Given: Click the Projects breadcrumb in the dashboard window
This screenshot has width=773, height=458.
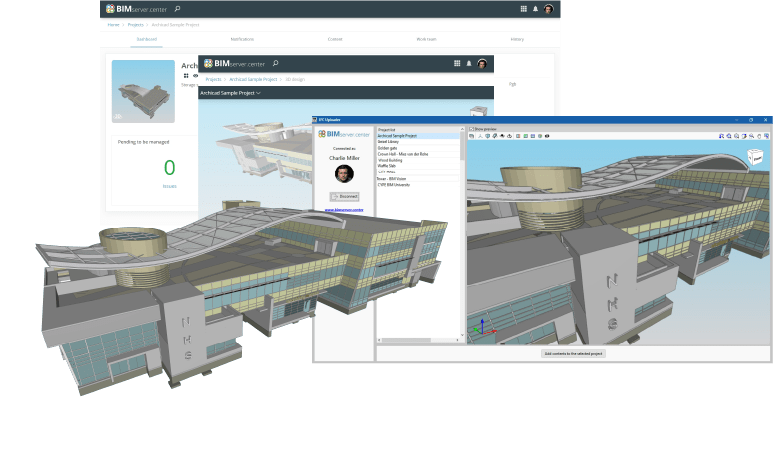Looking at the screenshot, I should click(136, 25).
